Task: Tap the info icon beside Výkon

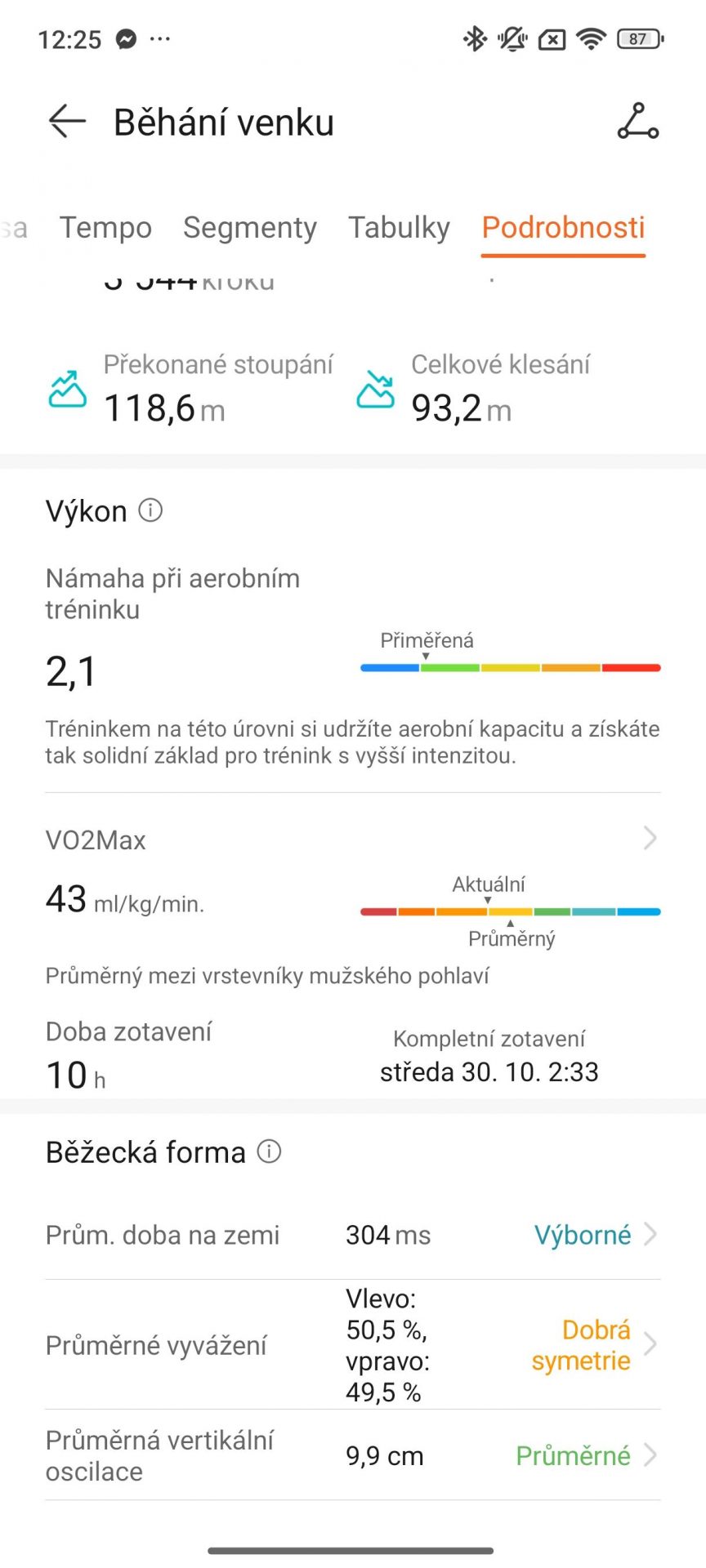Action: click(x=150, y=510)
